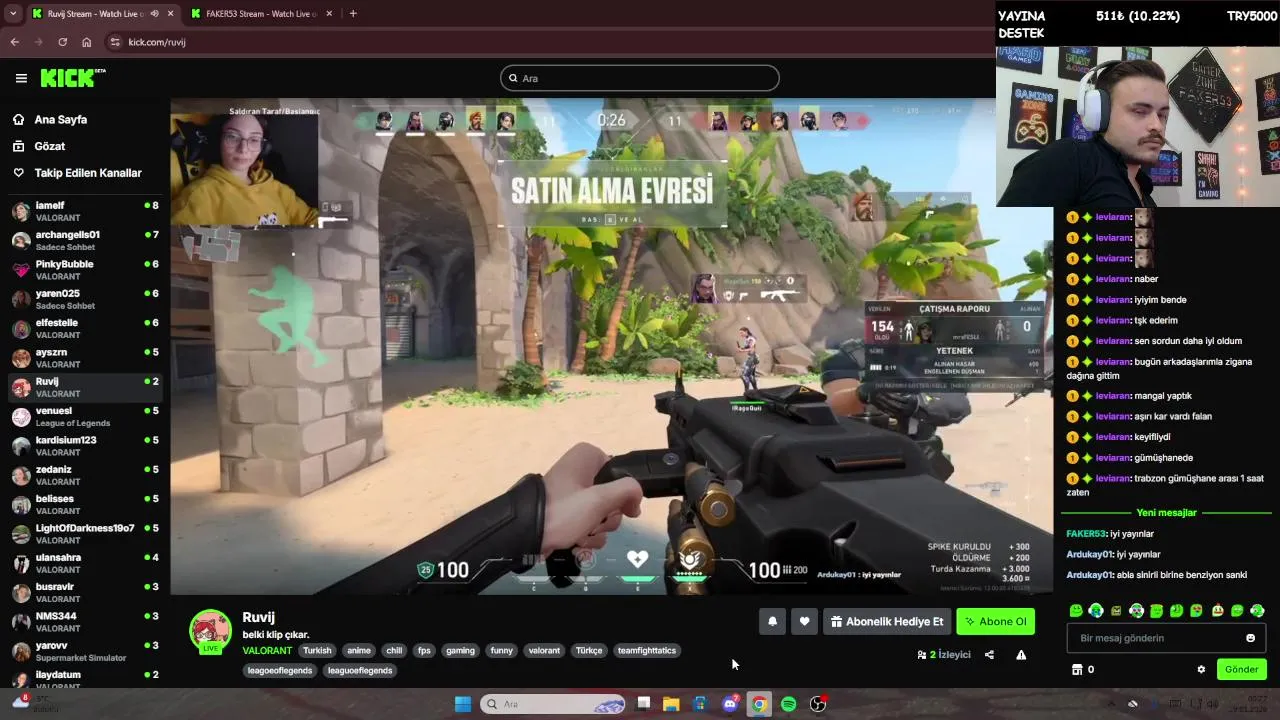Open chat settings gear icon
Viewport: 1280px width, 720px height.
click(x=1201, y=669)
